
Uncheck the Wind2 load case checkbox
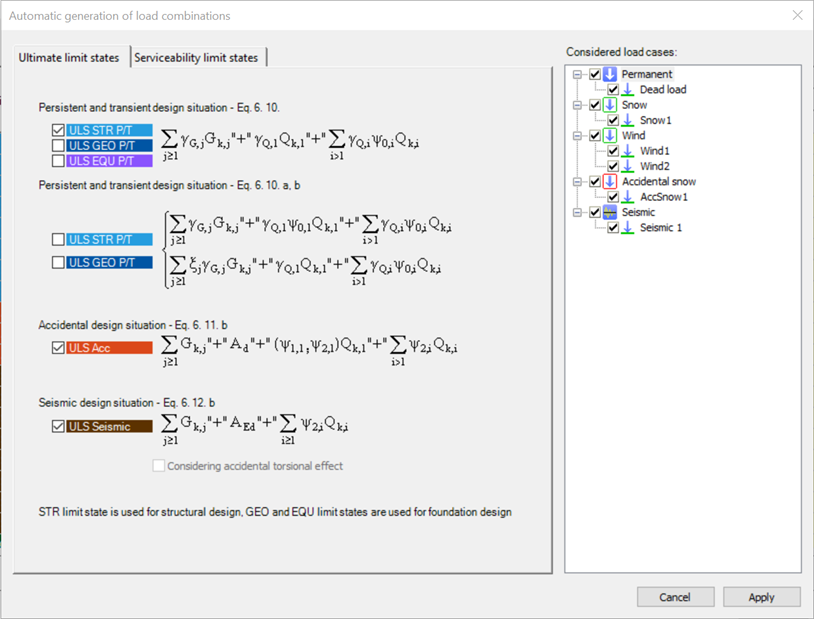[x=613, y=166]
